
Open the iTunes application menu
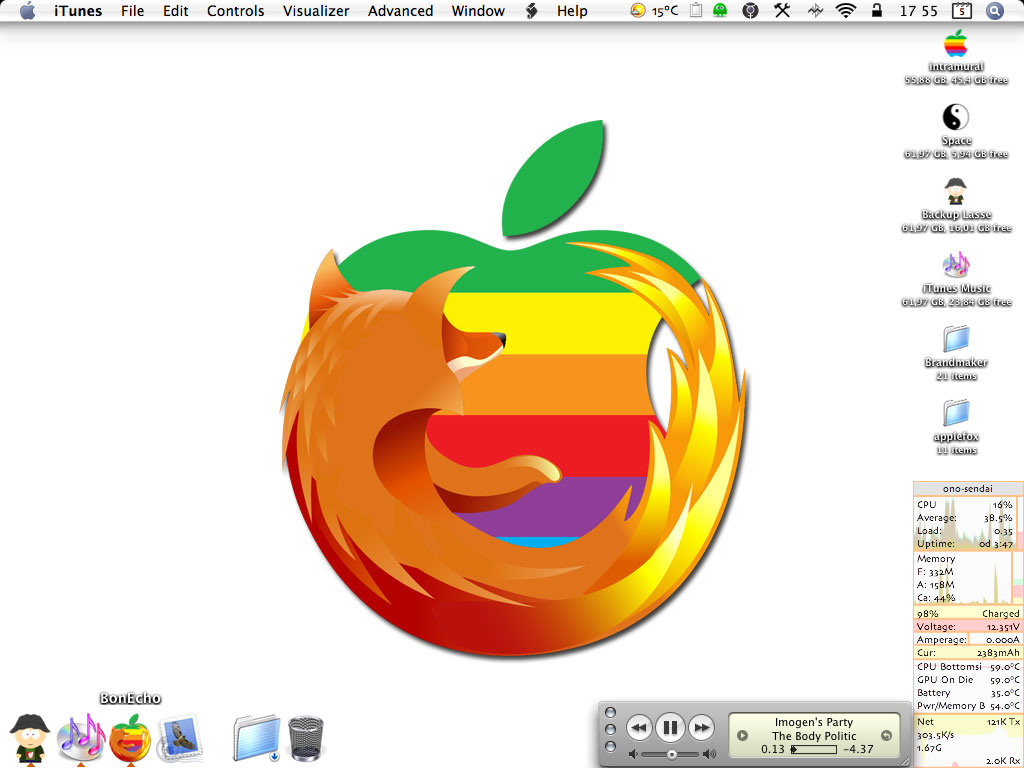pos(78,11)
